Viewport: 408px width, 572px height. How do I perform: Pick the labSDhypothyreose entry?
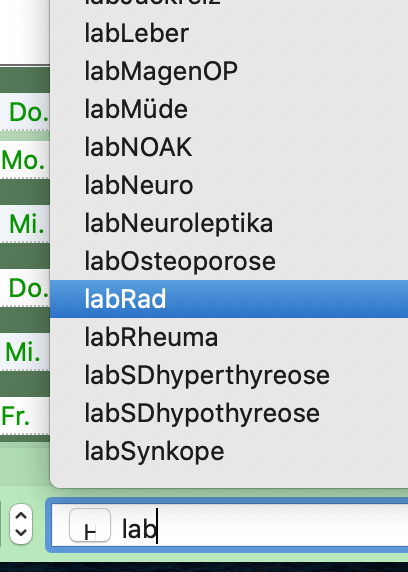coord(229,413)
